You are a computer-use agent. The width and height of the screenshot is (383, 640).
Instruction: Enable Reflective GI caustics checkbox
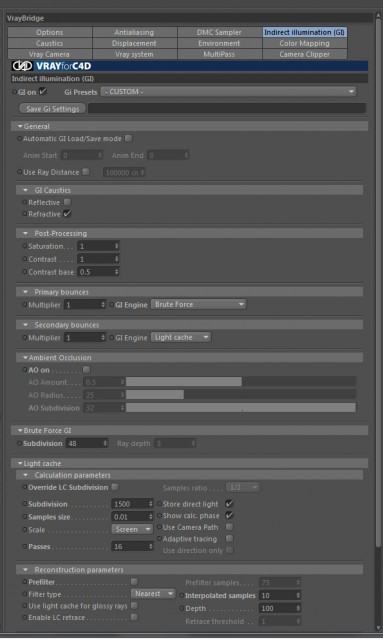point(67,202)
